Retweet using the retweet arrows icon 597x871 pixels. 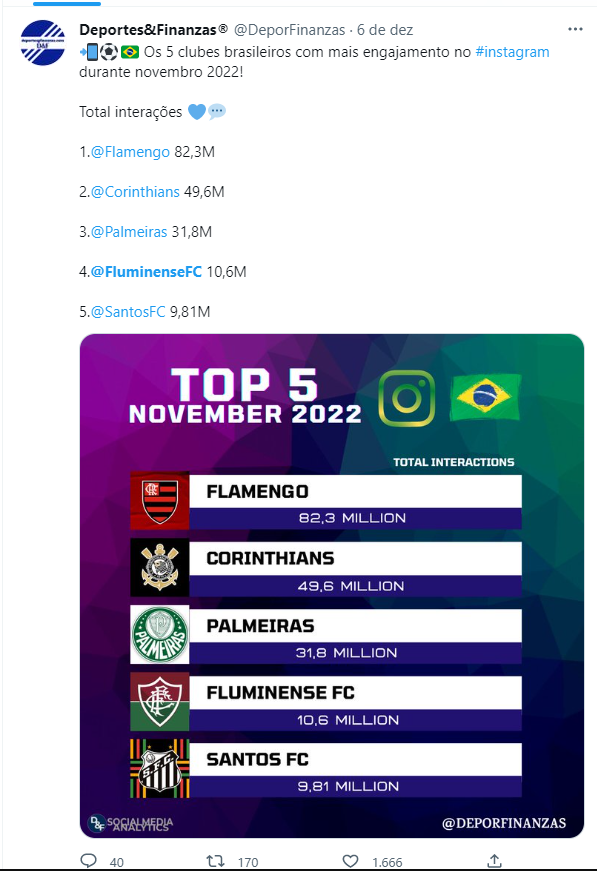(x=215, y=861)
